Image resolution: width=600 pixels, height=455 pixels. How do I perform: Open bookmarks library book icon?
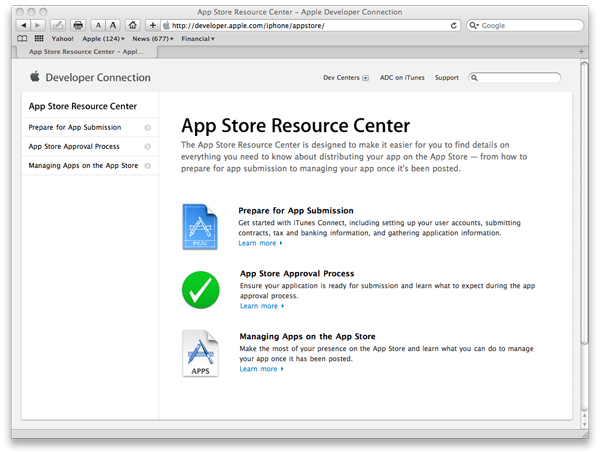pos(22,38)
